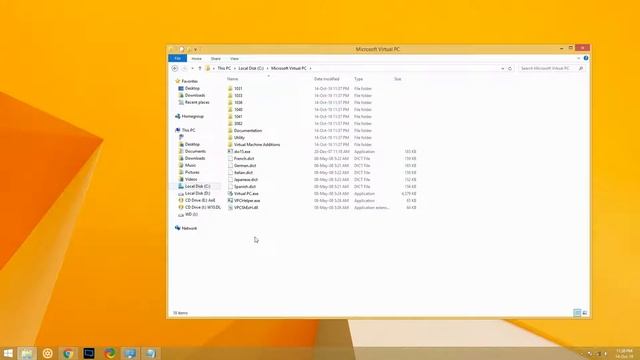Screen dimensions: 640x360
Task: Select Local Disk (C:) in navigation pane
Action: pos(198,187)
